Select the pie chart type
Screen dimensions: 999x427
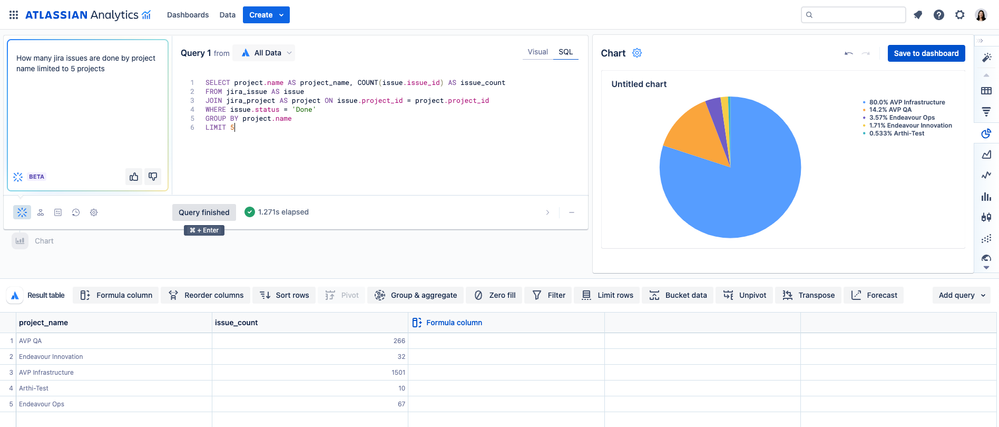[x=986, y=134]
